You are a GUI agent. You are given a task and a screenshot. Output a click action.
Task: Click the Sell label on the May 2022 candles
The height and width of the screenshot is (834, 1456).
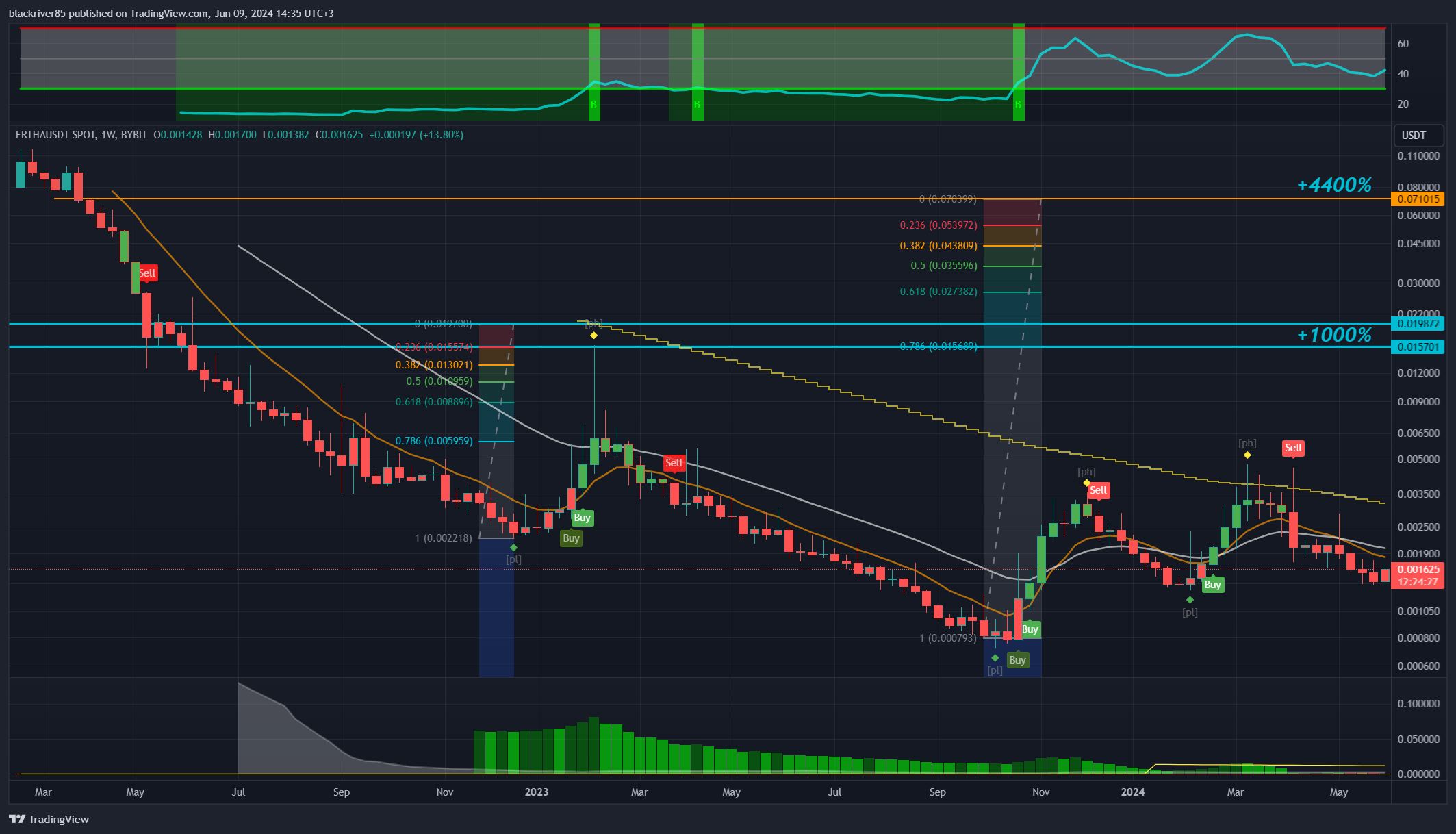click(147, 273)
